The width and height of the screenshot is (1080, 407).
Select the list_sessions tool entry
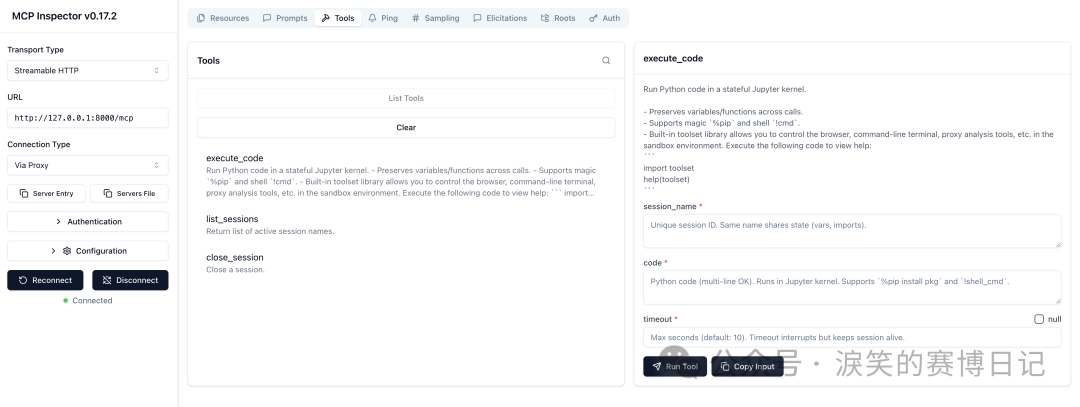click(x=406, y=225)
